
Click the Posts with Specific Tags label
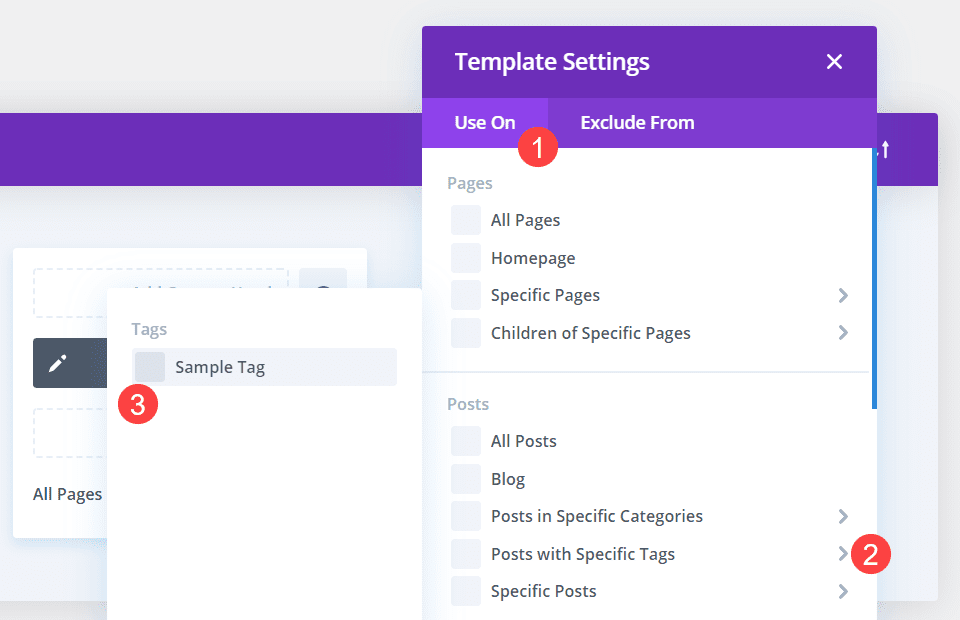(583, 554)
